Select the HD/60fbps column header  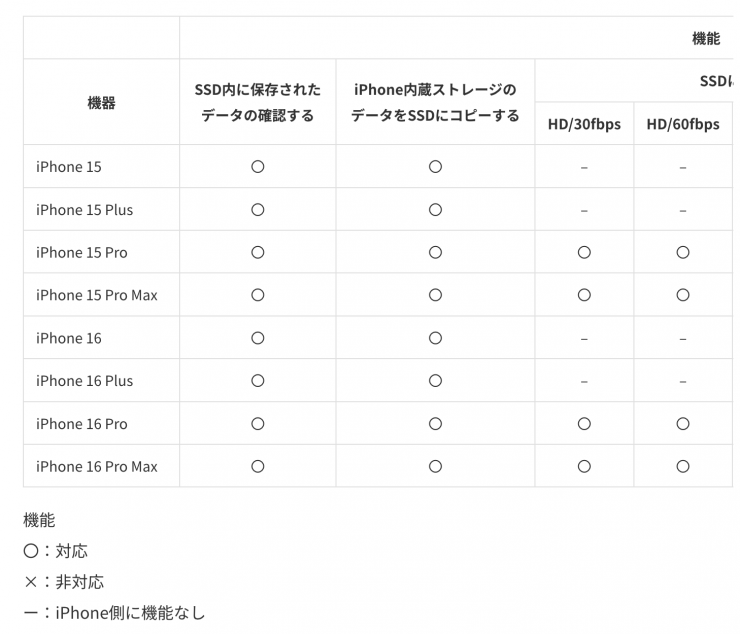(x=683, y=124)
